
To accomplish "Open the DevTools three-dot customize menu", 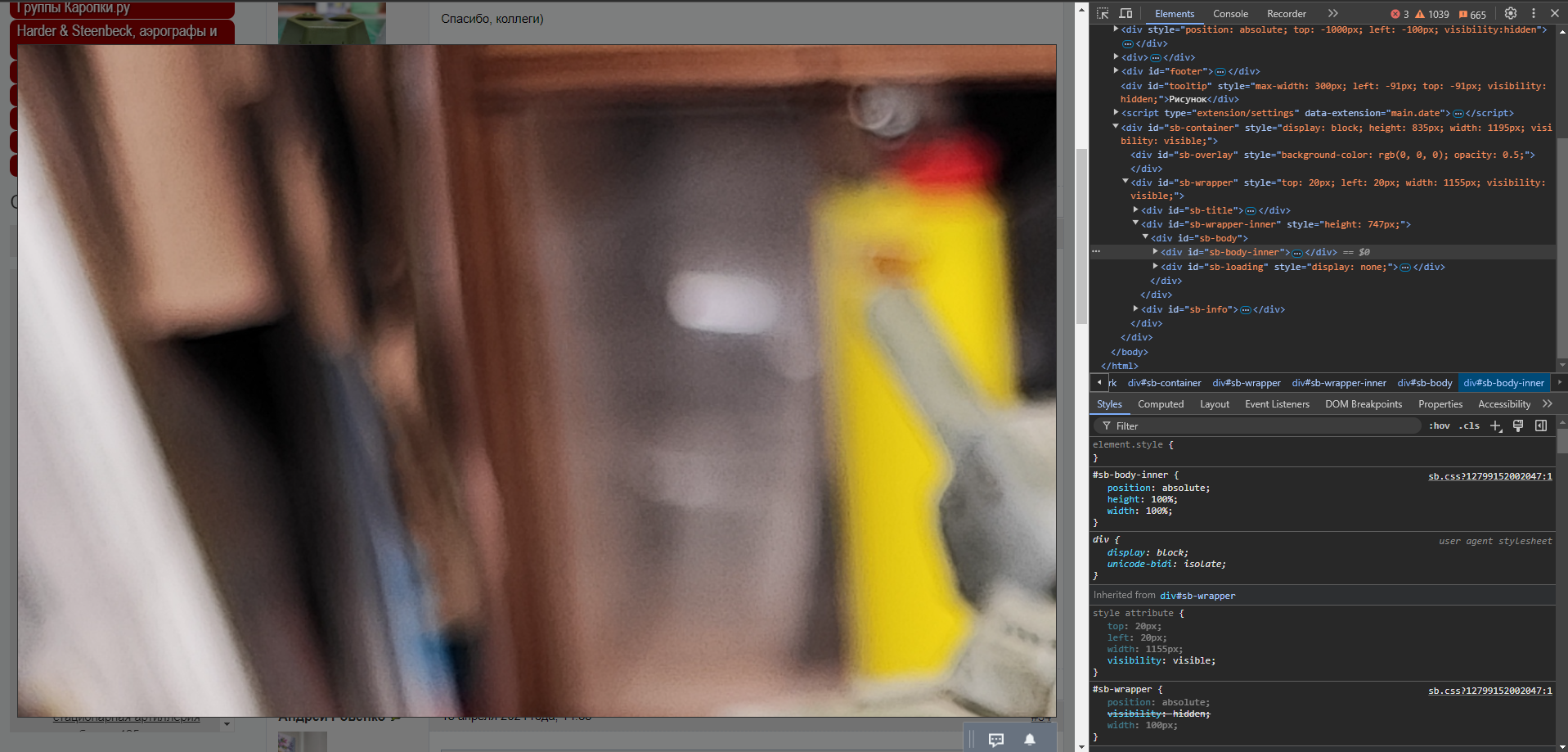I will coord(1534,14).
